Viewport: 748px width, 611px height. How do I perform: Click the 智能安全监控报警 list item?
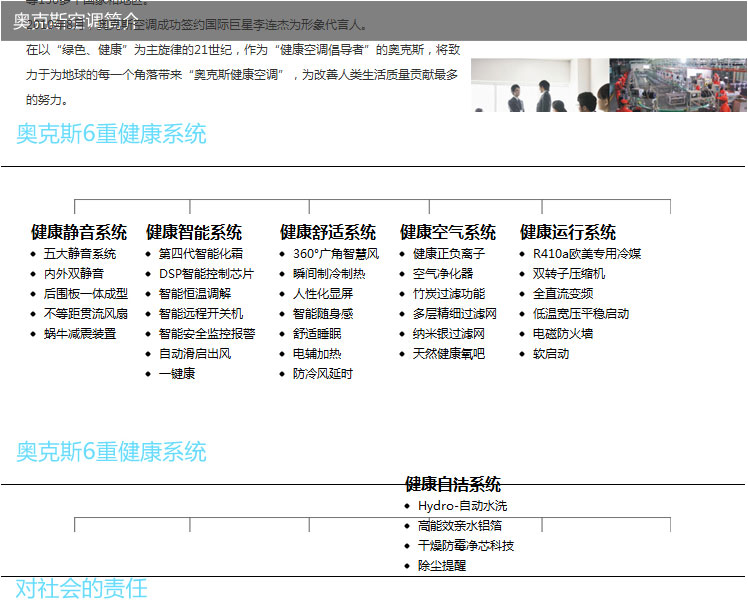pos(207,334)
